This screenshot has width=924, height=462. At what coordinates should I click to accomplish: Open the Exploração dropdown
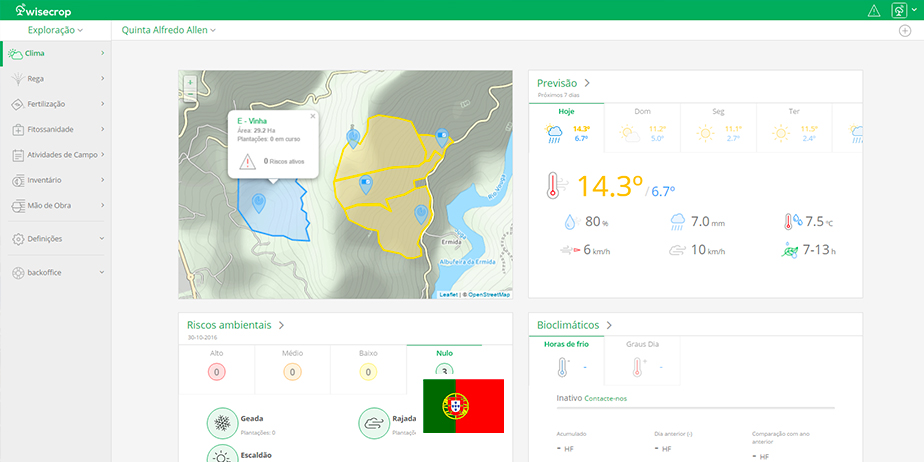click(x=55, y=30)
